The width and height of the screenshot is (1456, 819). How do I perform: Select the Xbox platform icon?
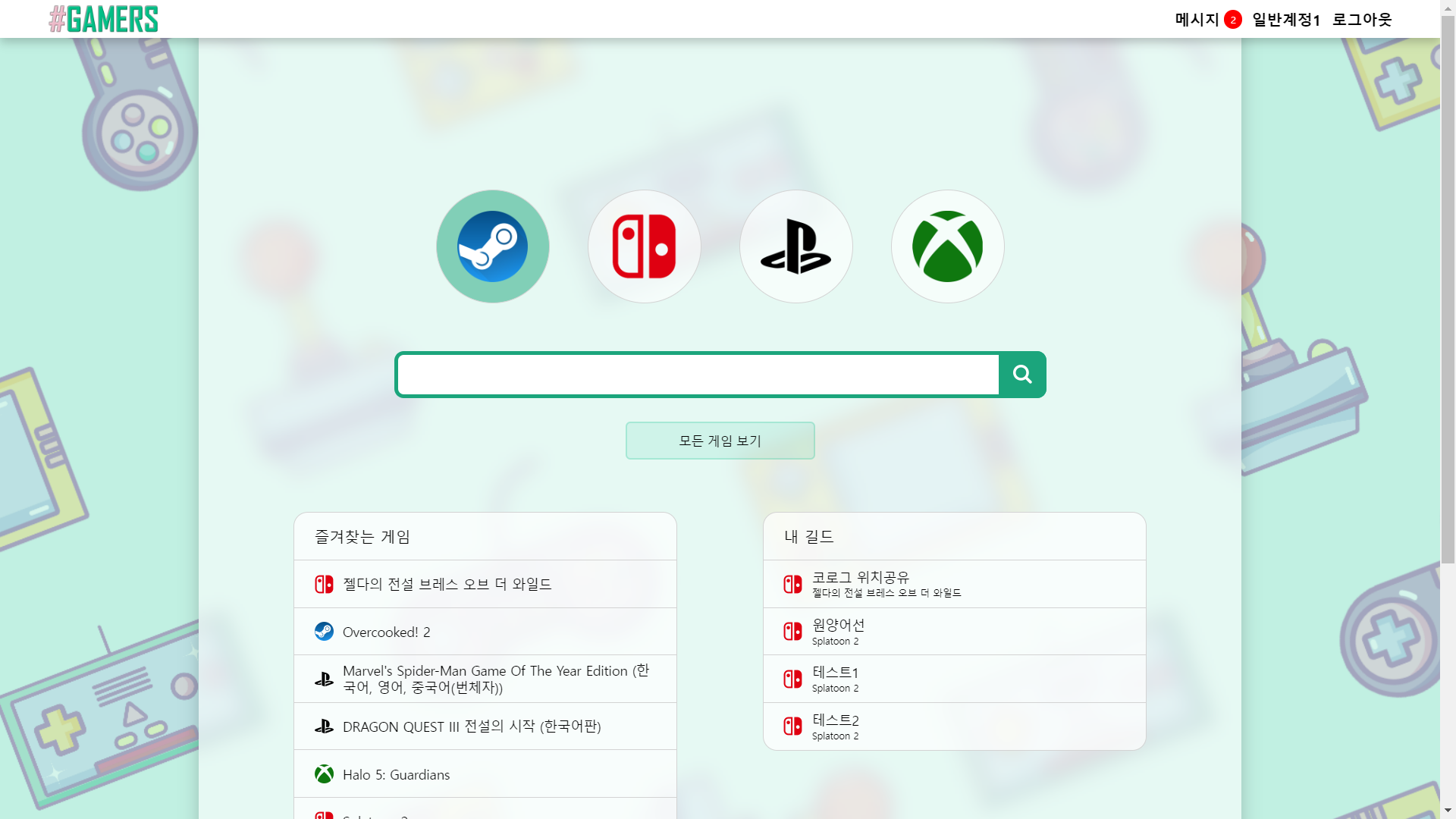click(947, 246)
